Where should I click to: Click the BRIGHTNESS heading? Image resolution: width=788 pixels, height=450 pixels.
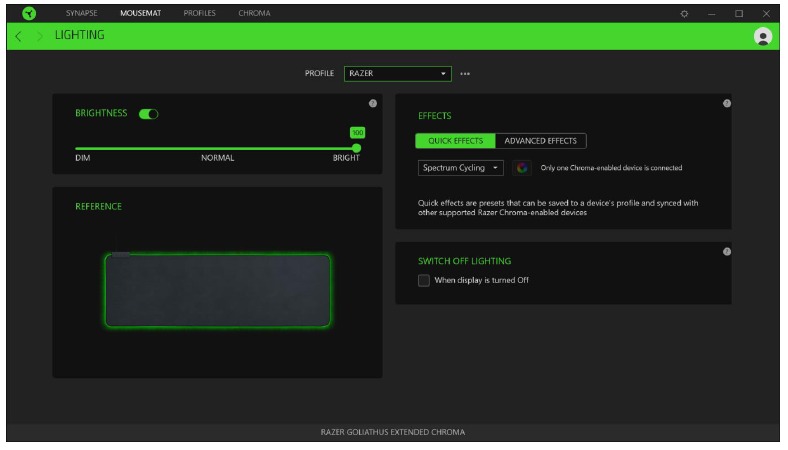[x=101, y=113]
